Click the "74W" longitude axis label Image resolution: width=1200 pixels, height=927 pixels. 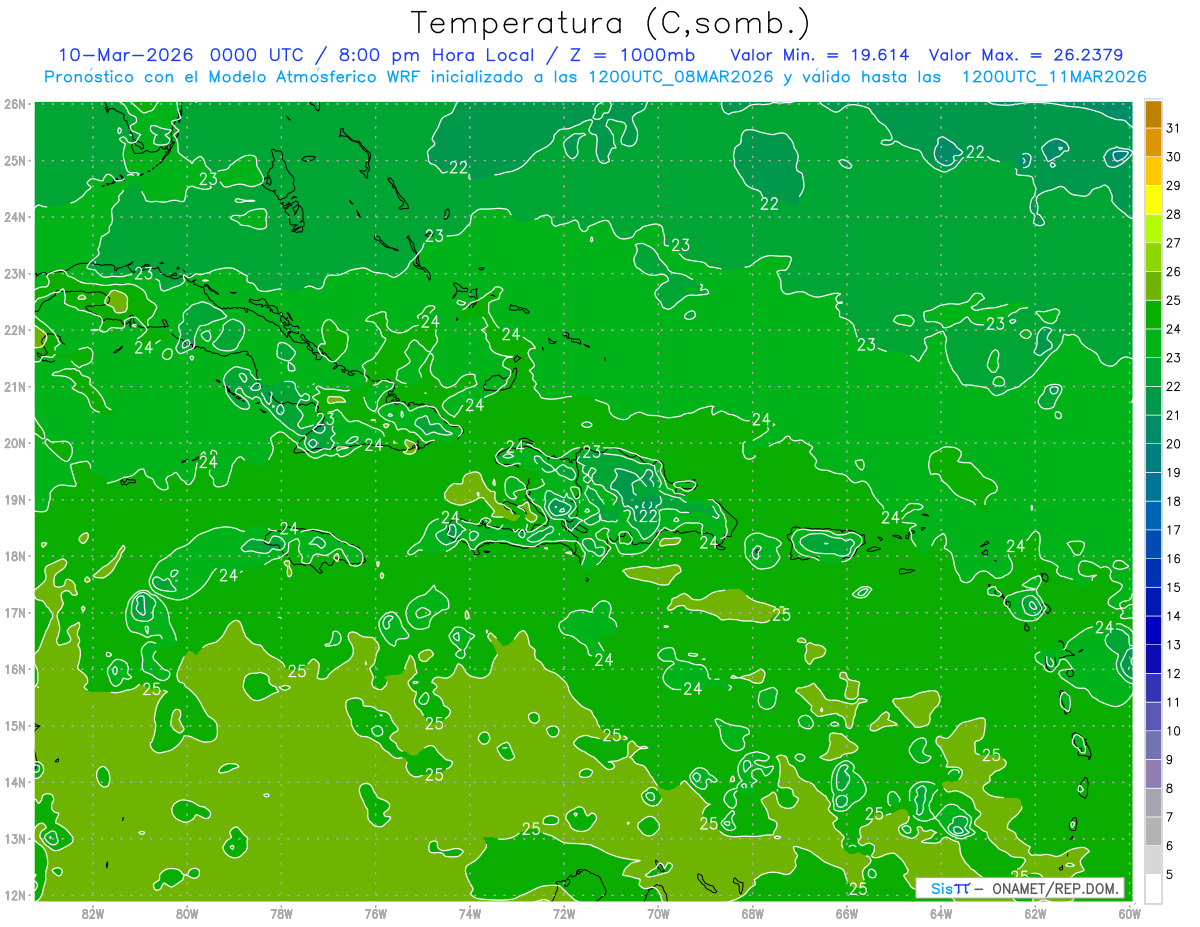(470, 912)
